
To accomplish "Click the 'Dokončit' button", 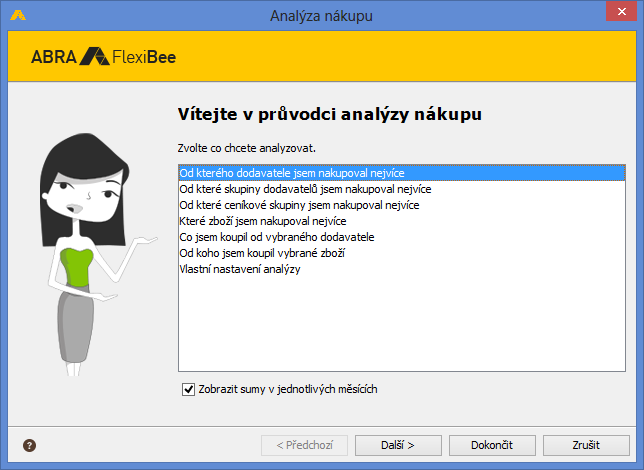I will 492,445.
